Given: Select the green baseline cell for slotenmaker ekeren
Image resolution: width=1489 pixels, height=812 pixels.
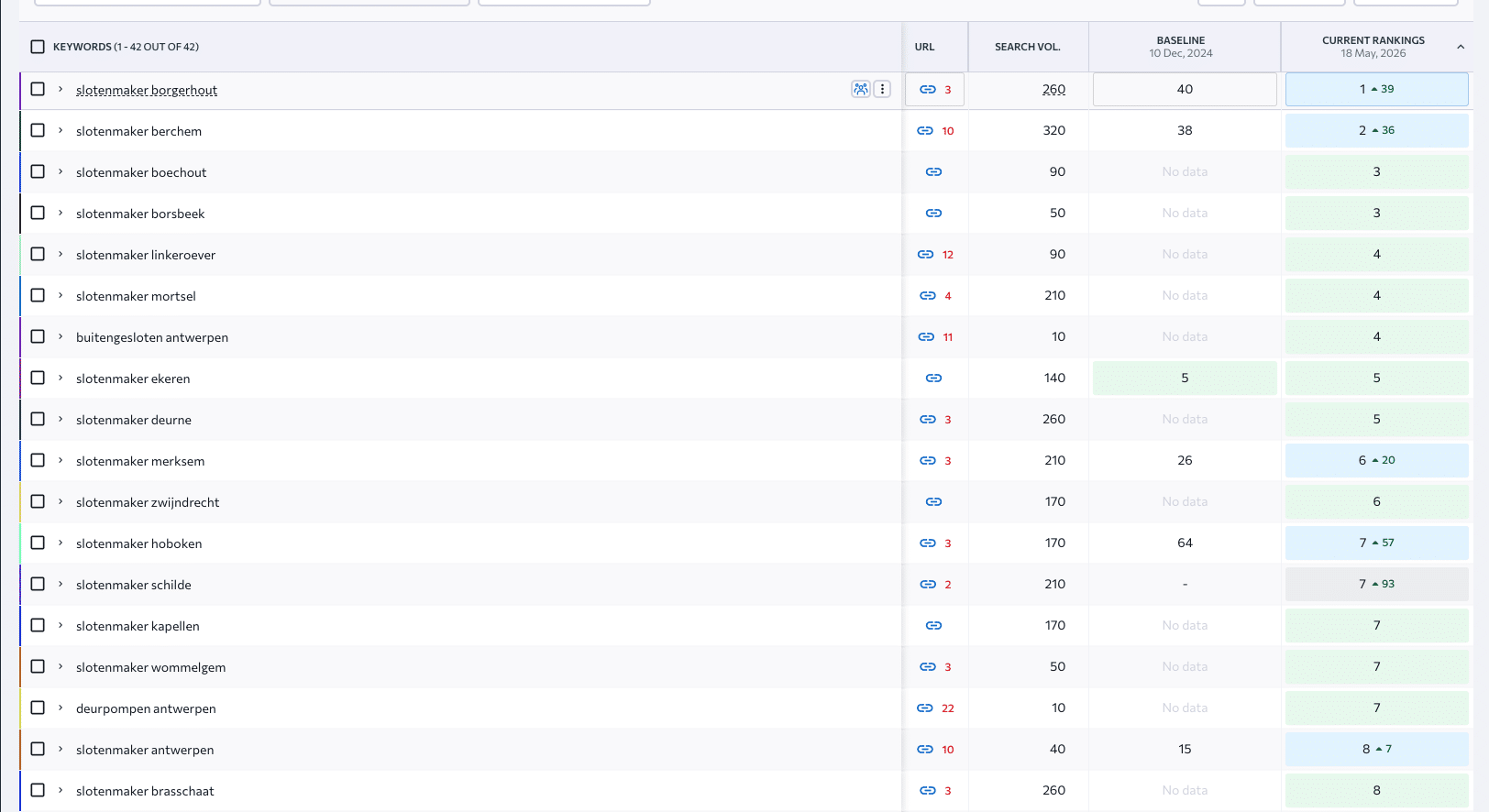Looking at the screenshot, I should pos(1185,378).
